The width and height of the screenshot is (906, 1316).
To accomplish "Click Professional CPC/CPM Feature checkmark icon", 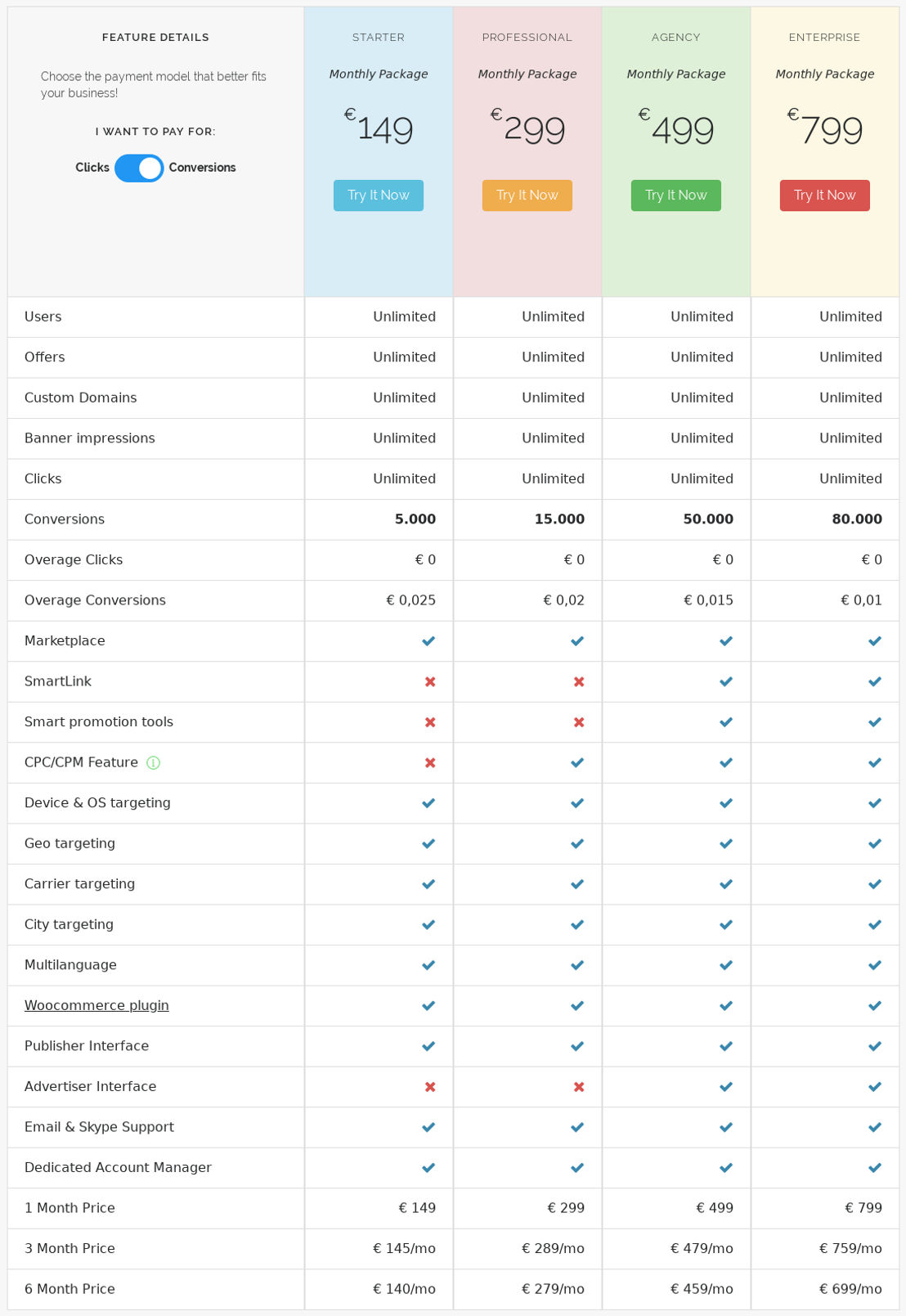I will pyautogui.click(x=577, y=762).
